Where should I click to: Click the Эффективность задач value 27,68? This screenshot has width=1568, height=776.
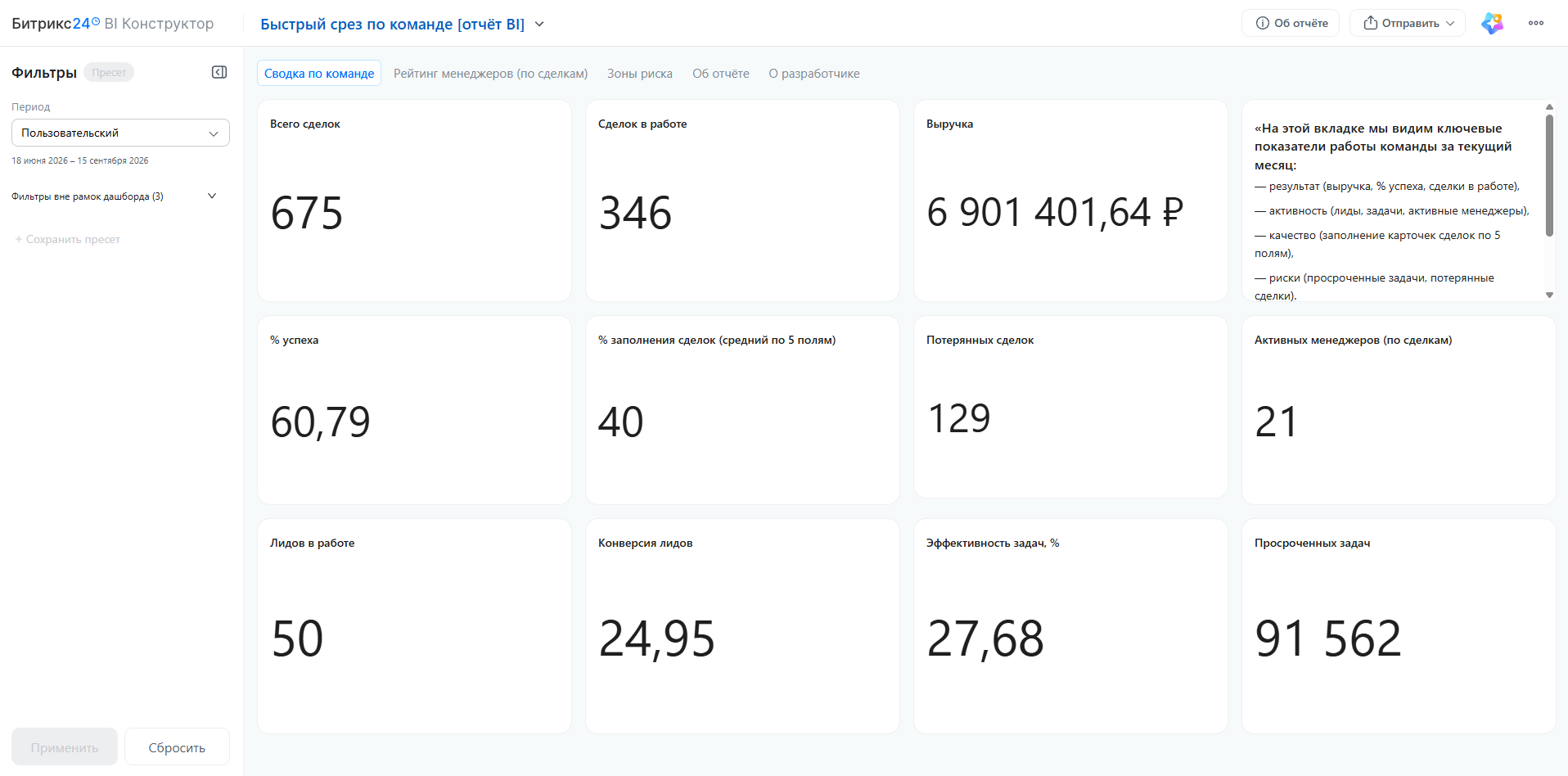tap(985, 639)
